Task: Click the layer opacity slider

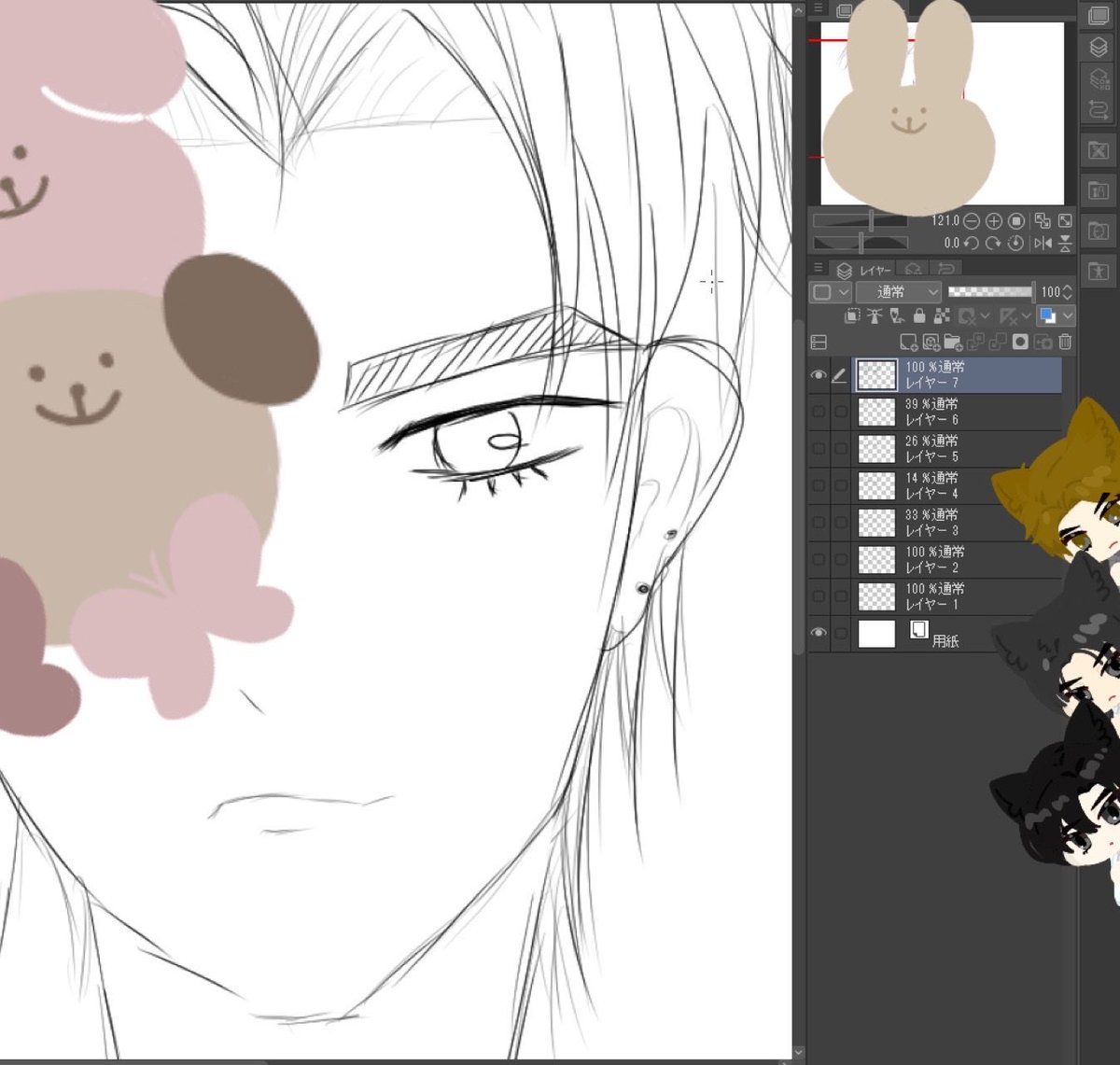Action: click(991, 291)
